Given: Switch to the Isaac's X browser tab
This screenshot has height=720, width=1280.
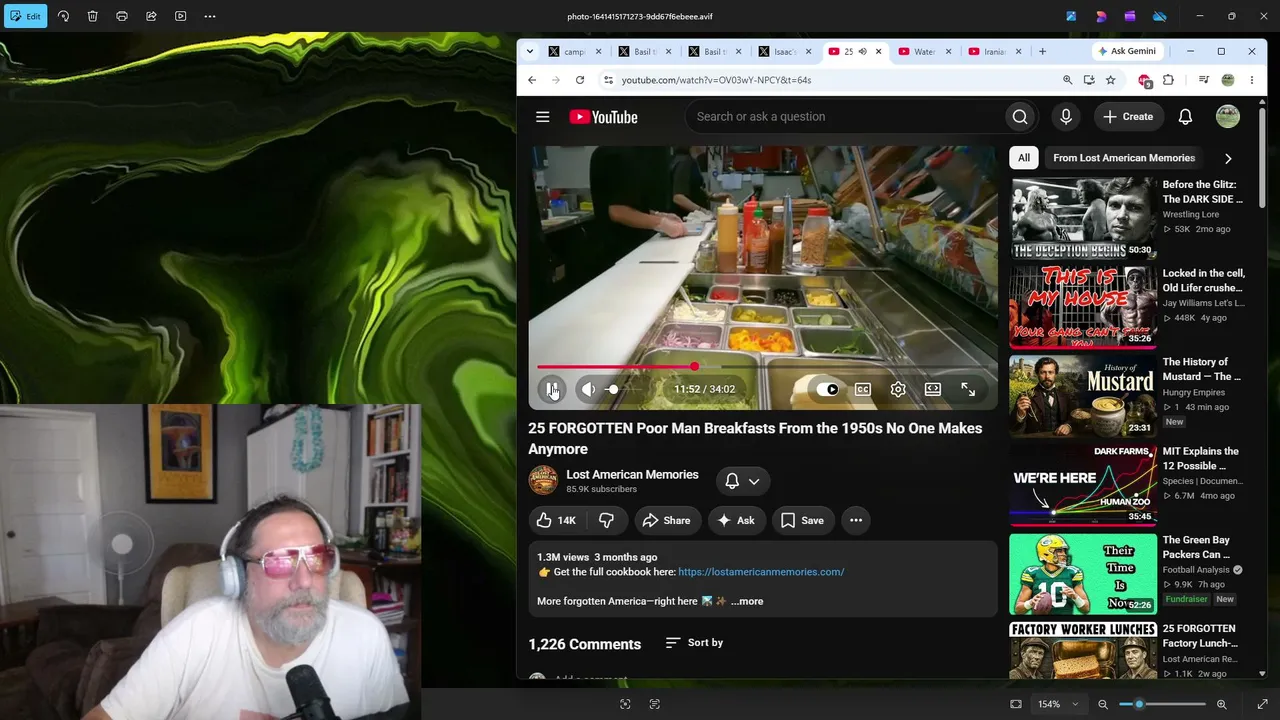Looking at the screenshot, I should (785, 51).
